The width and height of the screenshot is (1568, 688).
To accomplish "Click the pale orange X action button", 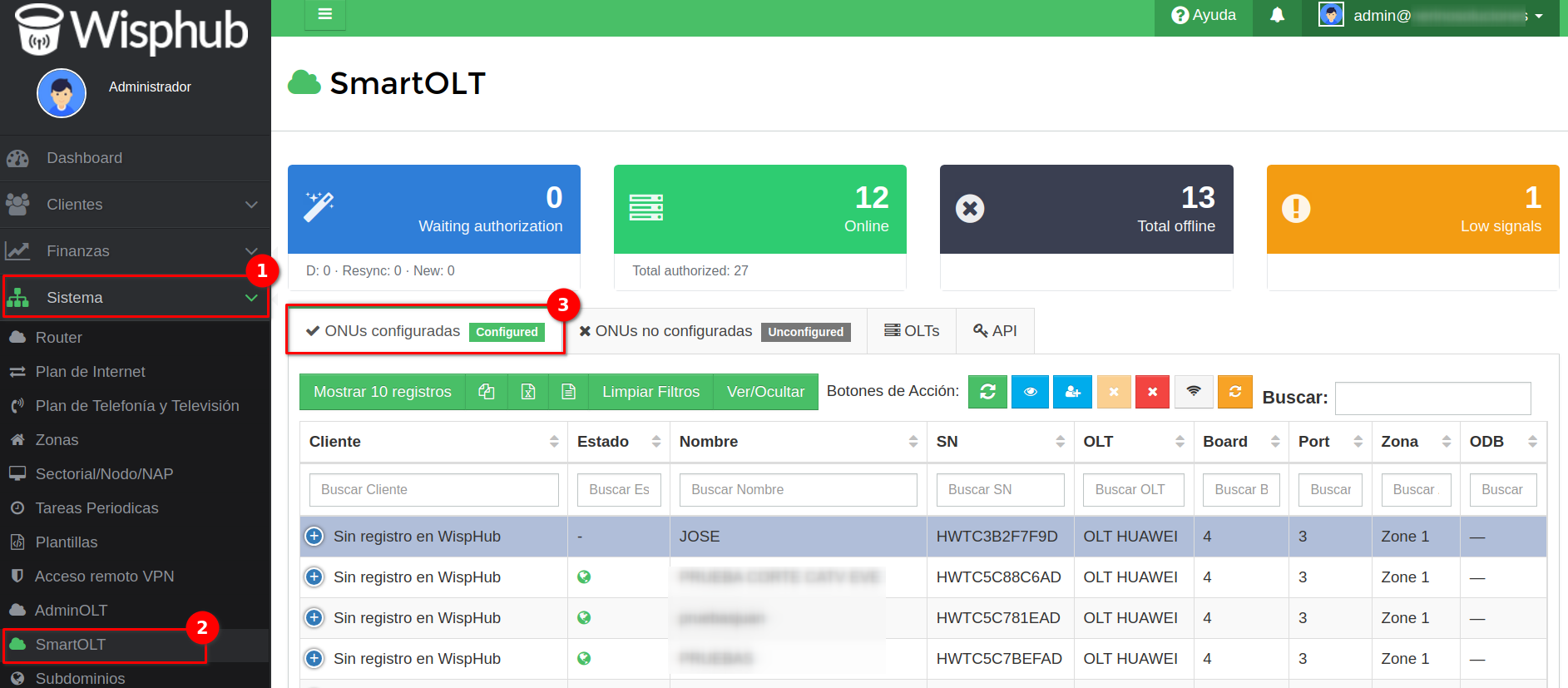I will [x=1114, y=392].
